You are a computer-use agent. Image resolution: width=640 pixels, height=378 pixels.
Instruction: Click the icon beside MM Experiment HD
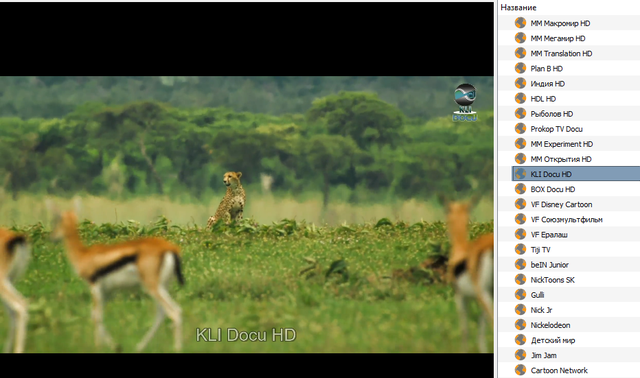(x=520, y=144)
